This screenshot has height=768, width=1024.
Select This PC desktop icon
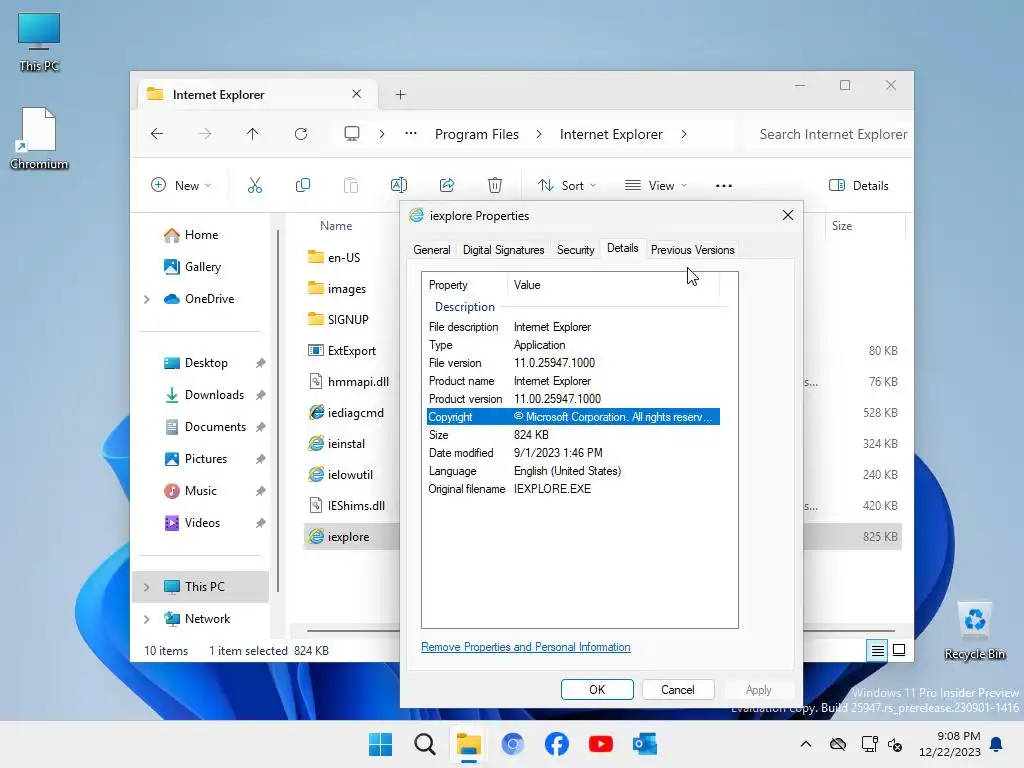tap(39, 42)
